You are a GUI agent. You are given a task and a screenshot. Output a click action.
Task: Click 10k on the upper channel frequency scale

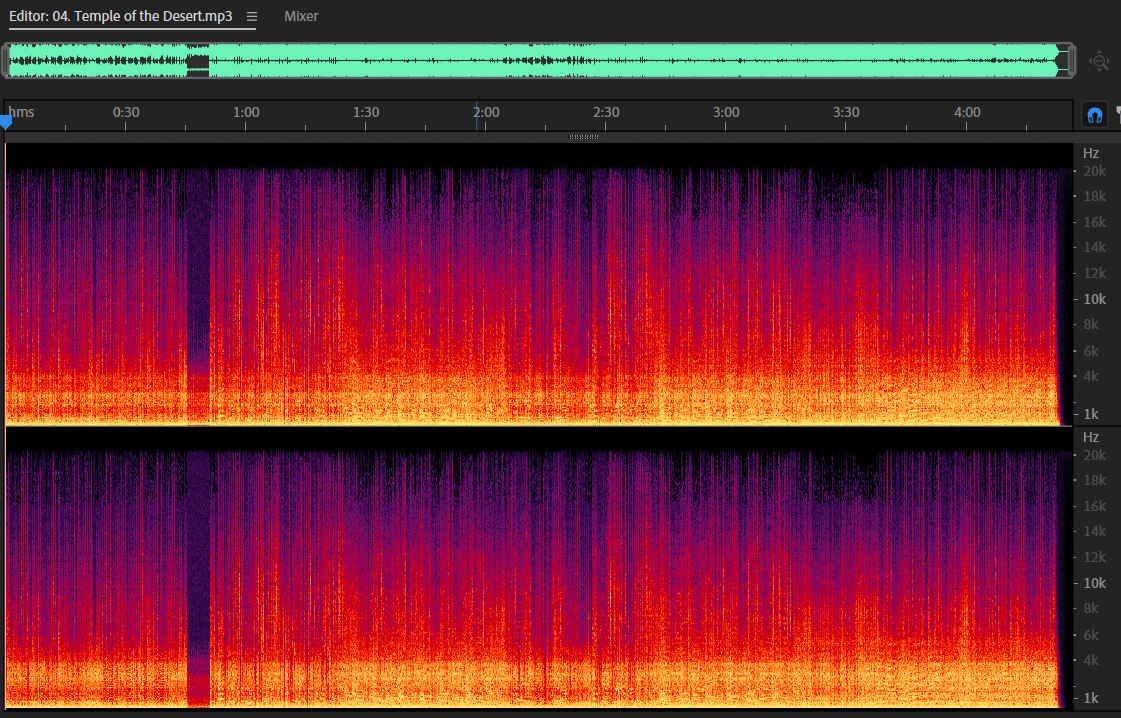click(x=1095, y=299)
